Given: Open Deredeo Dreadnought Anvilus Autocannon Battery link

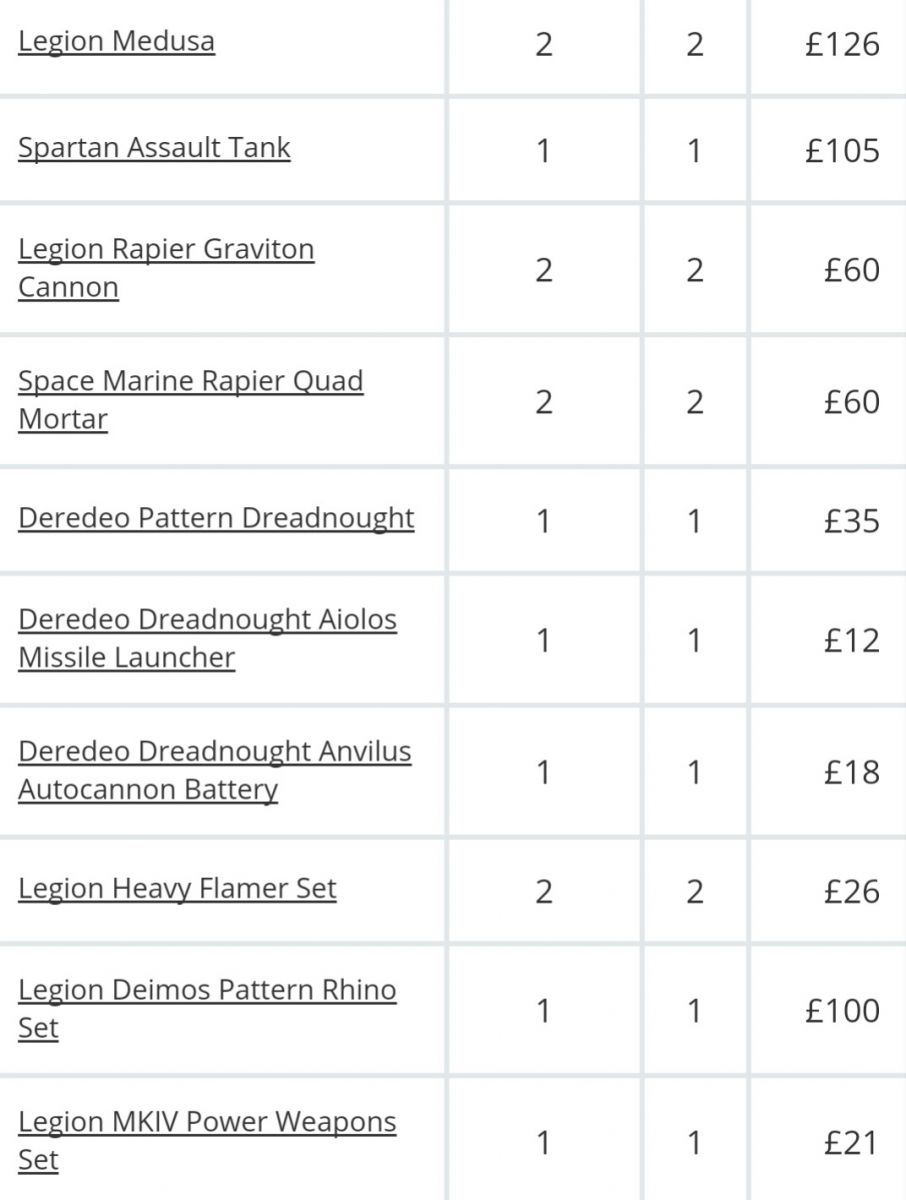Looking at the screenshot, I should pos(214,752).
